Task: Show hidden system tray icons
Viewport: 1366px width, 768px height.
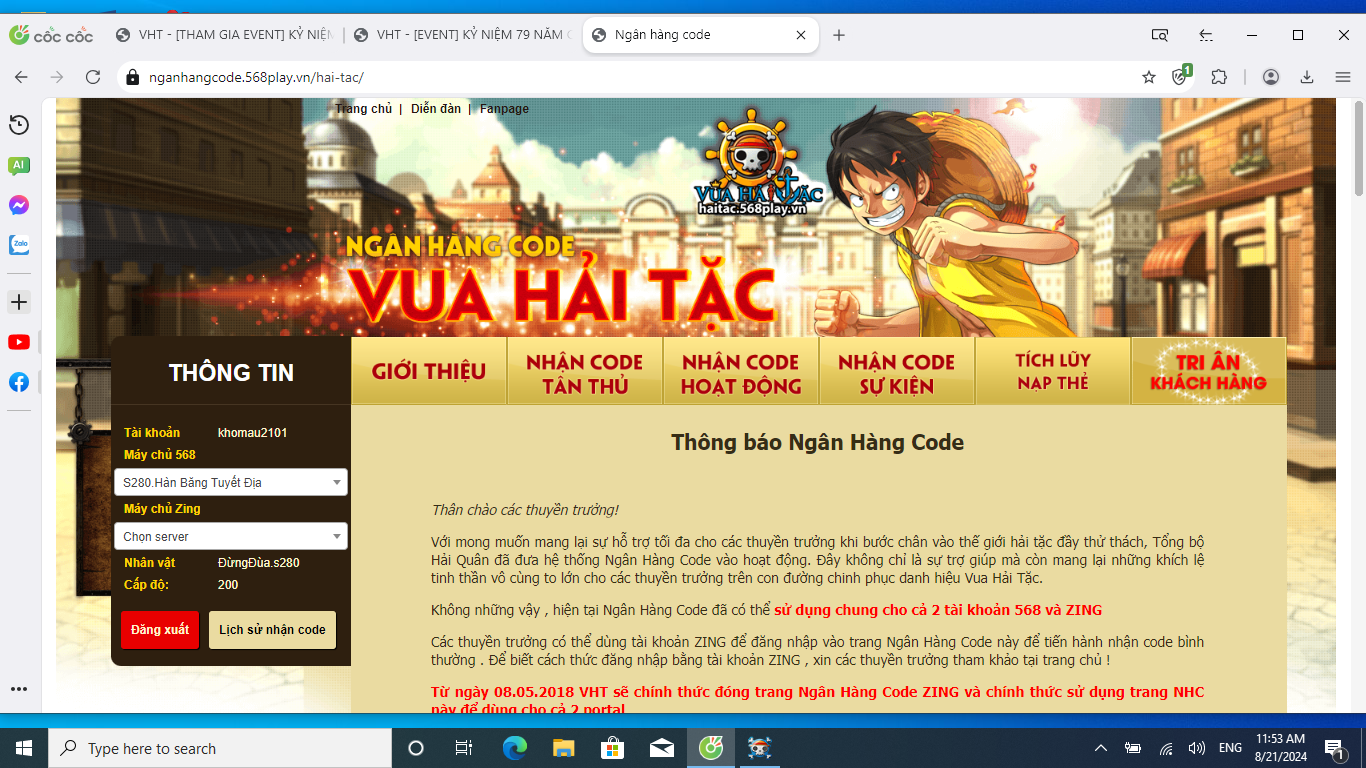Action: tap(1101, 748)
